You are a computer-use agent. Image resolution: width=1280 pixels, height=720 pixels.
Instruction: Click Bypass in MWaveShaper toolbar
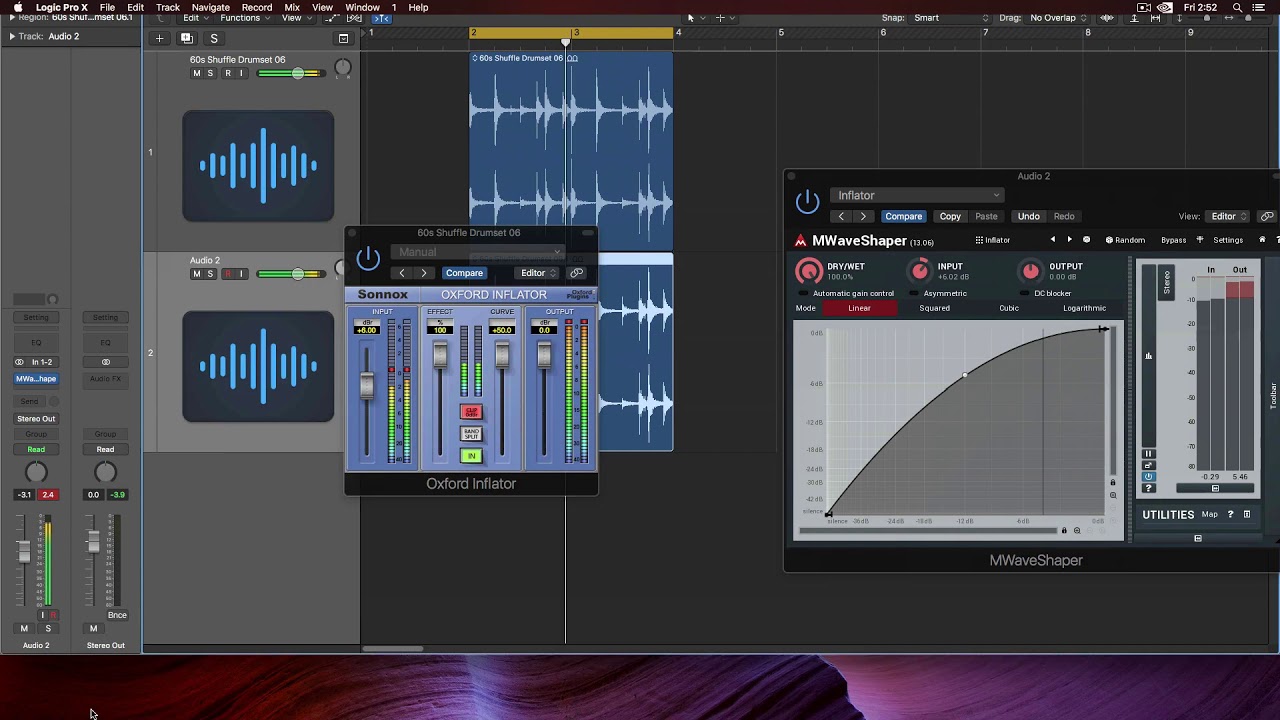click(x=1174, y=240)
